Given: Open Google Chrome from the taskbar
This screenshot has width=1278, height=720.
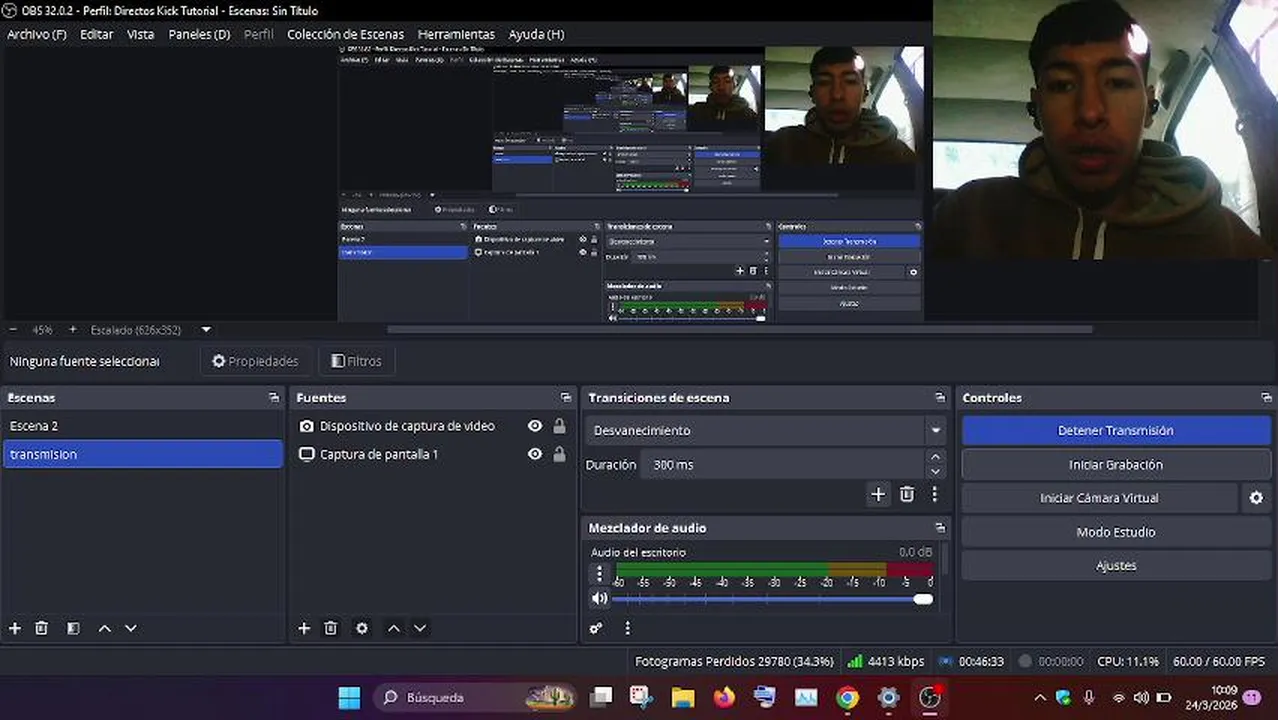Looking at the screenshot, I should pyautogui.click(x=847, y=697).
